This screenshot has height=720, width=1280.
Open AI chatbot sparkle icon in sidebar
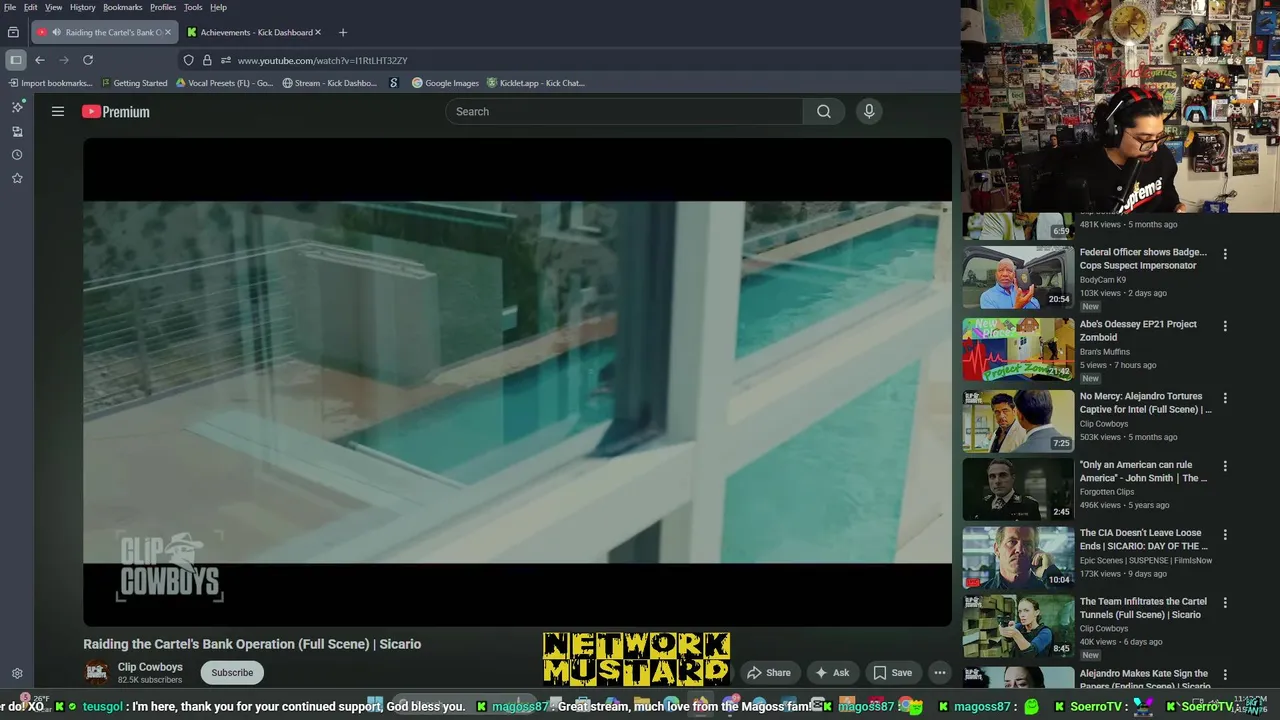pos(17,107)
